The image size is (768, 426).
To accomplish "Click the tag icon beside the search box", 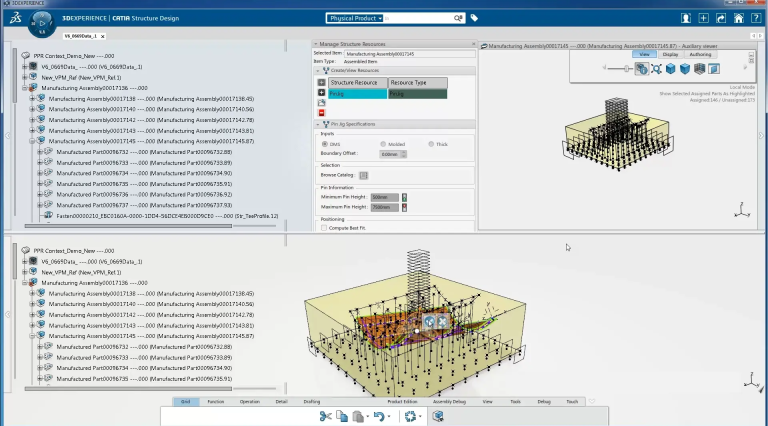I will [474, 18].
